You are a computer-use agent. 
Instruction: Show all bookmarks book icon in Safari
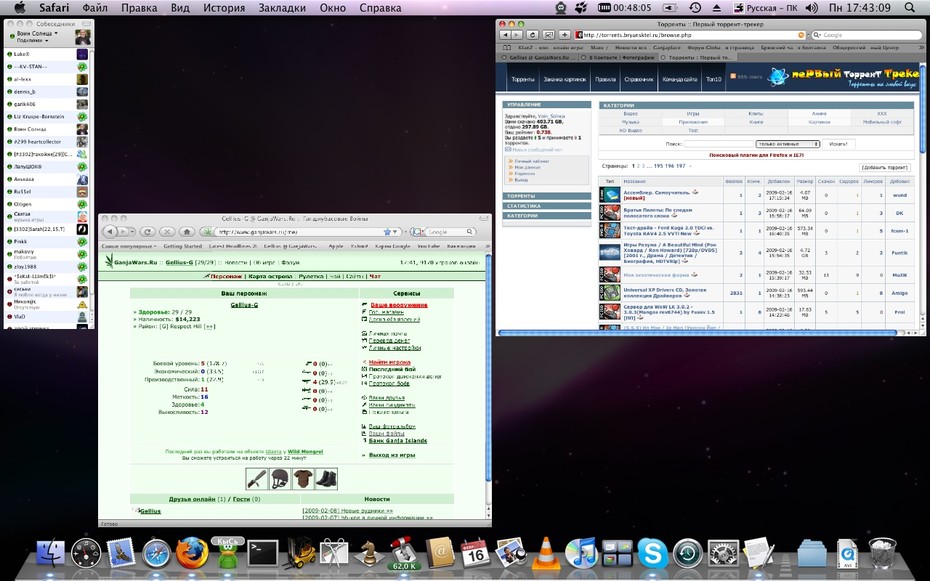pyautogui.click(x=507, y=47)
